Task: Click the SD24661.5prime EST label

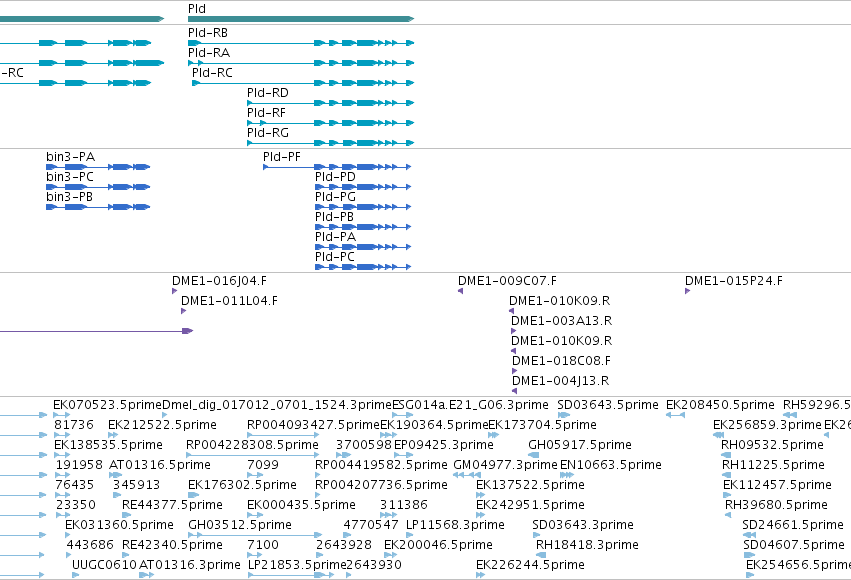Action: click(793, 526)
